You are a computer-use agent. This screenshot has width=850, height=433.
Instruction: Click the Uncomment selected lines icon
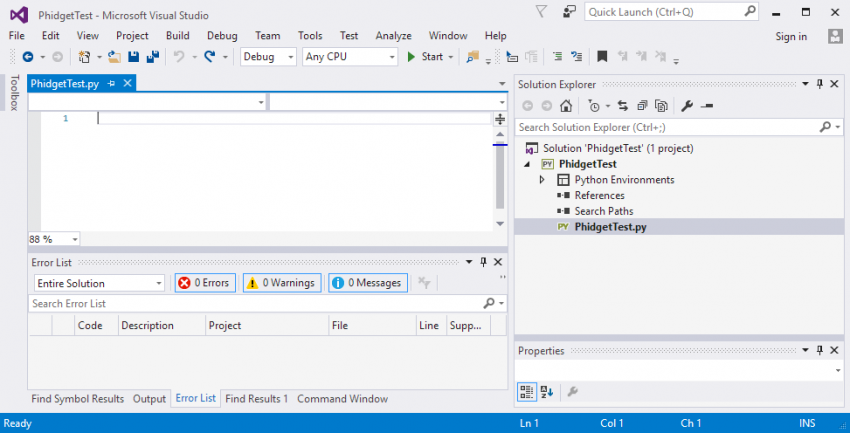coord(577,56)
